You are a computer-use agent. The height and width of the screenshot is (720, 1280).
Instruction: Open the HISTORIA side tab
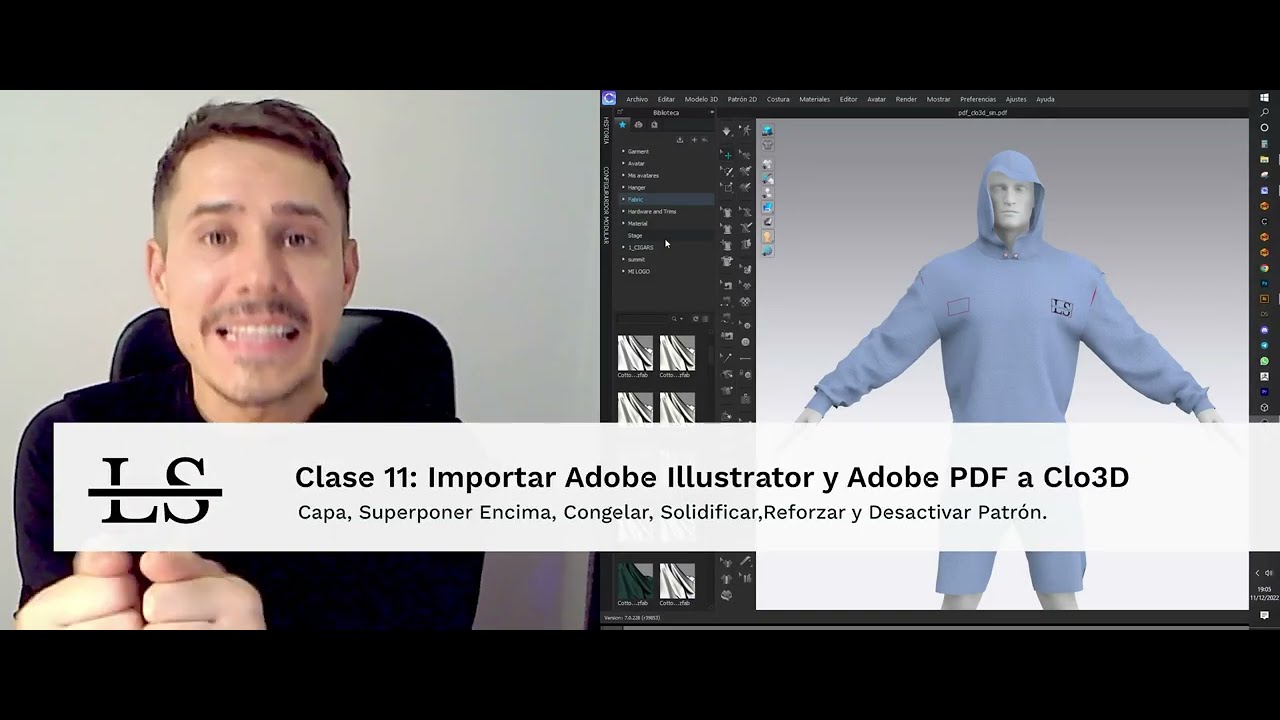(x=606, y=131)
